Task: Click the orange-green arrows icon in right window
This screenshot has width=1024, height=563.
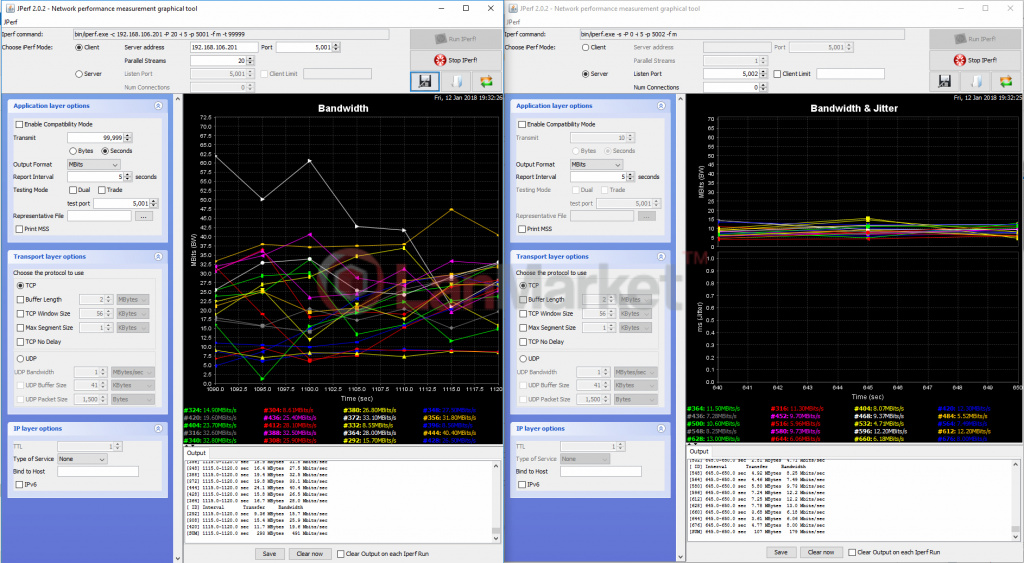Action: tap(1005, 82)
